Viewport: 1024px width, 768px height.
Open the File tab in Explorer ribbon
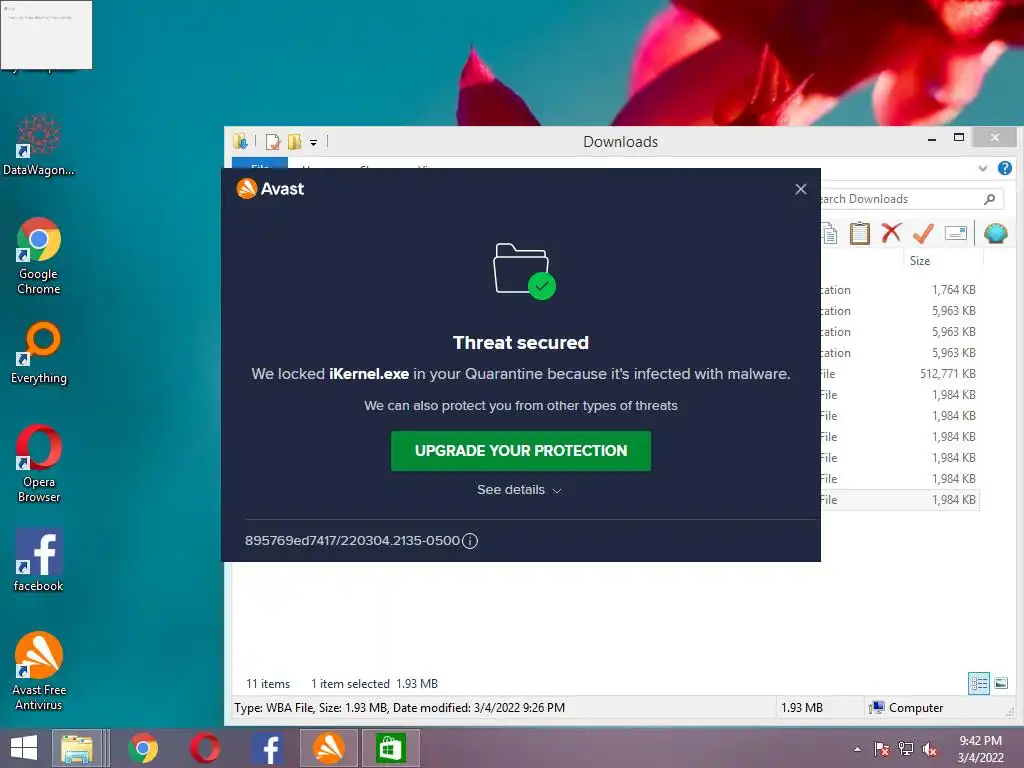point(260,163)
